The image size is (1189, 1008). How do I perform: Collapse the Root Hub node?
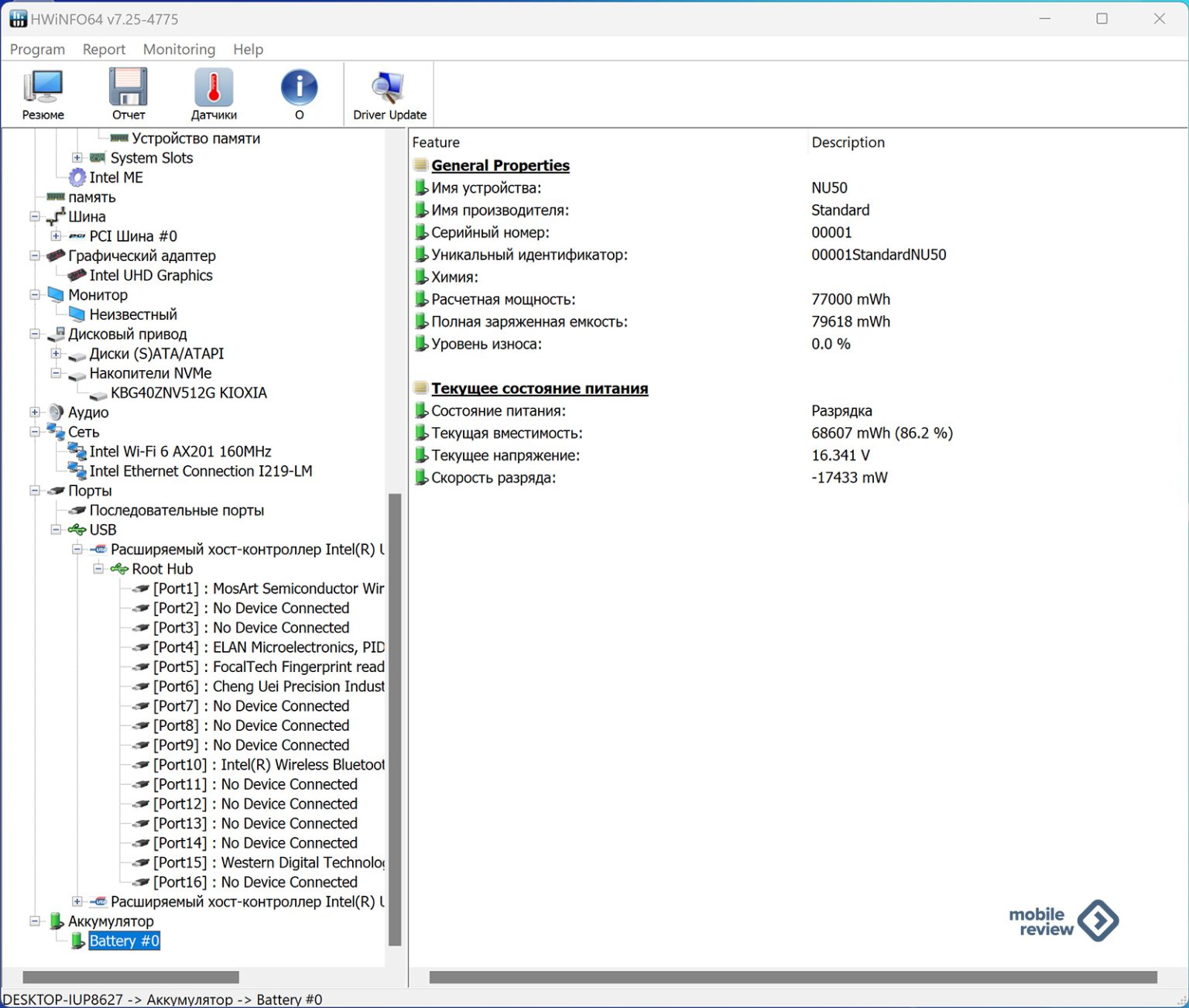98,569
